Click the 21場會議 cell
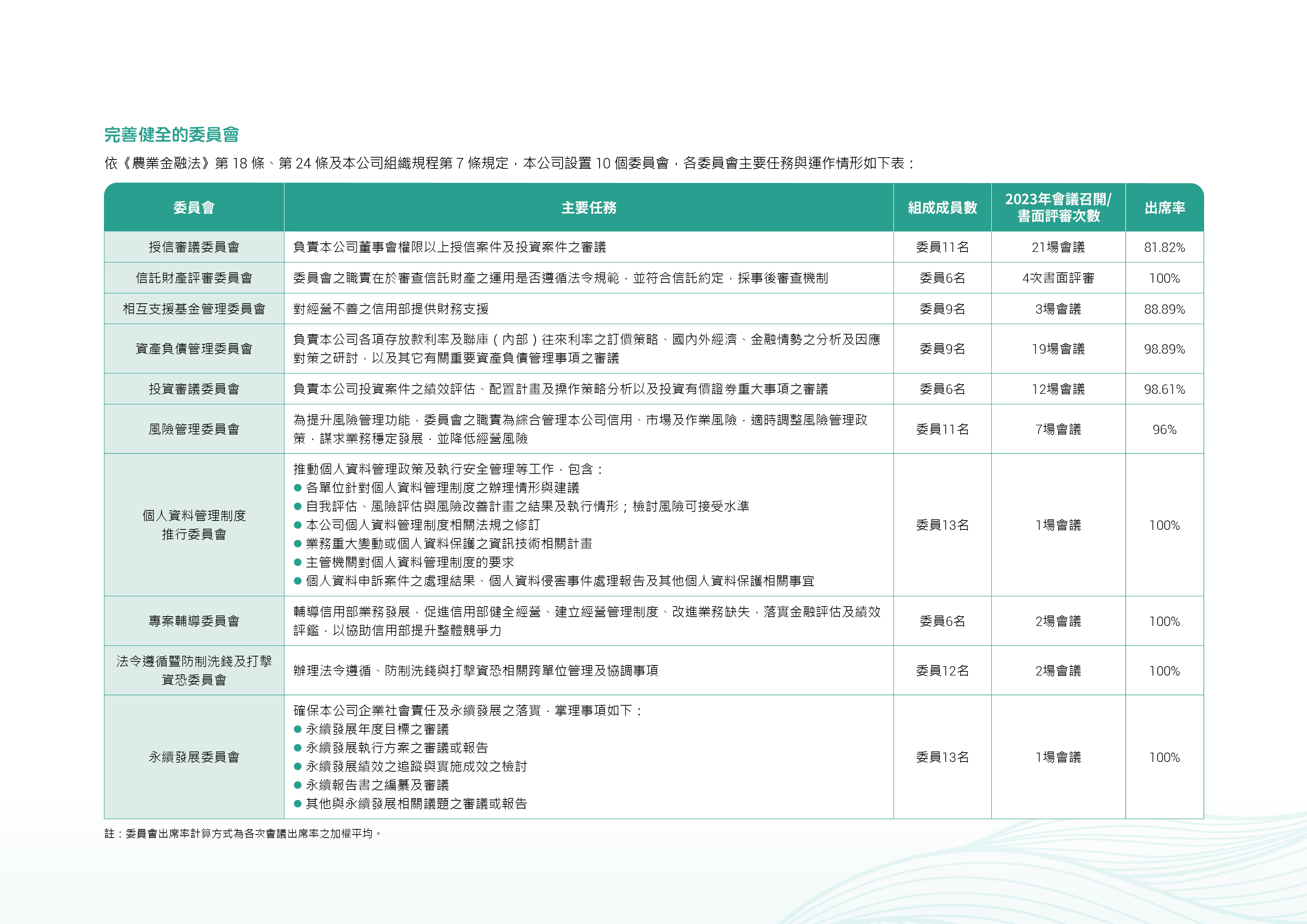Screen dimensions: 1307x924 point(1058,247)
